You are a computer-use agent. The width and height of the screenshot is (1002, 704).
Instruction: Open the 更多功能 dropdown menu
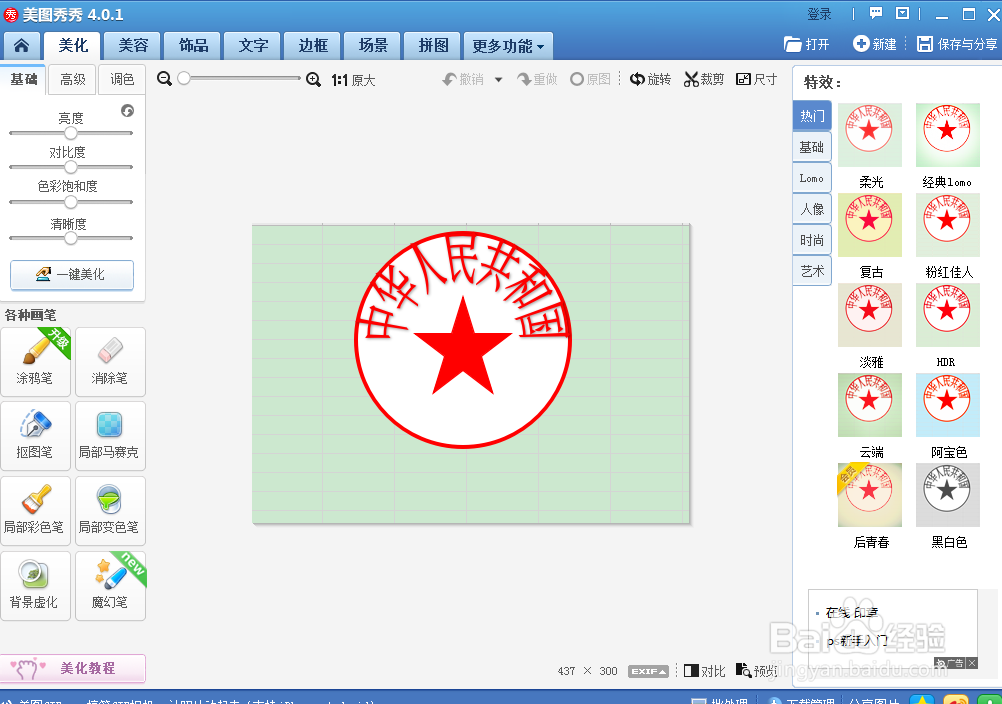click(508, 46)
